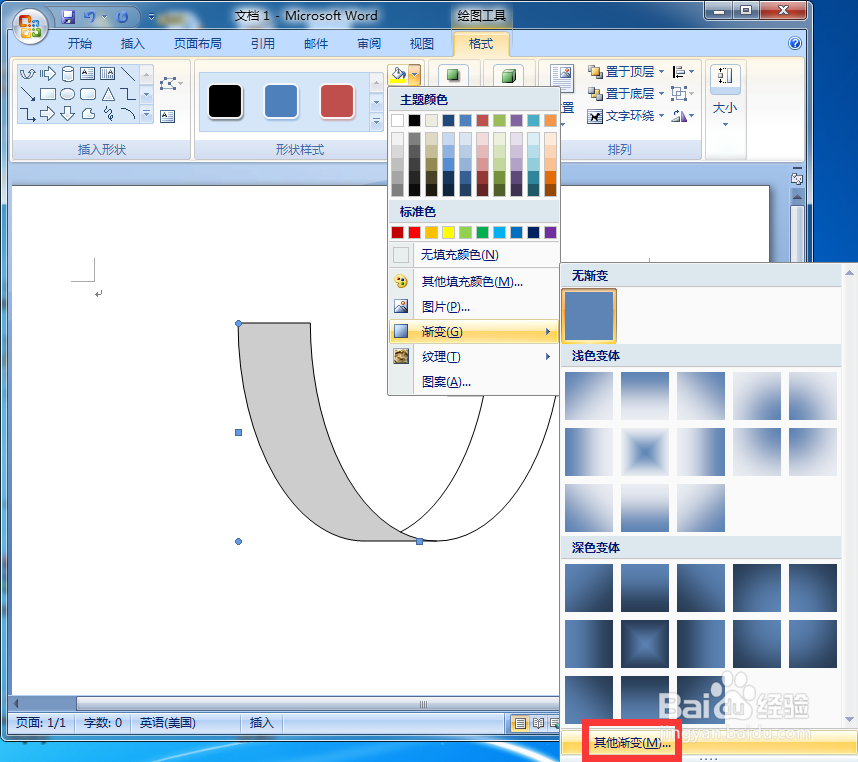Choose 无填充颜色(N) option
The height and width of the screenshot is (762, 858).
point(474,255)
